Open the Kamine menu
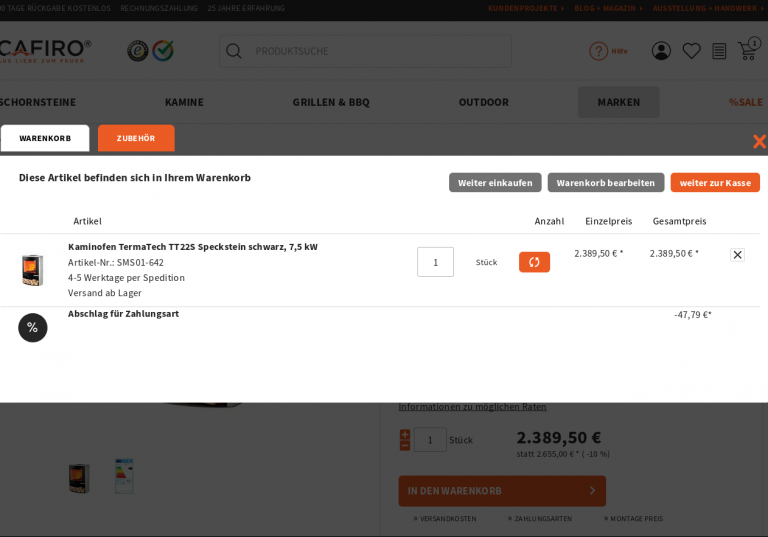This screenshot has height=537, width=768. (x=184, y=102)
